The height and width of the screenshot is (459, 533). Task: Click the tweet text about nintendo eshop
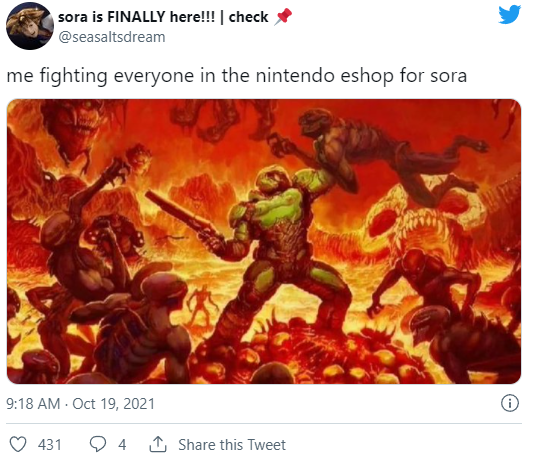tap(237, 75)
